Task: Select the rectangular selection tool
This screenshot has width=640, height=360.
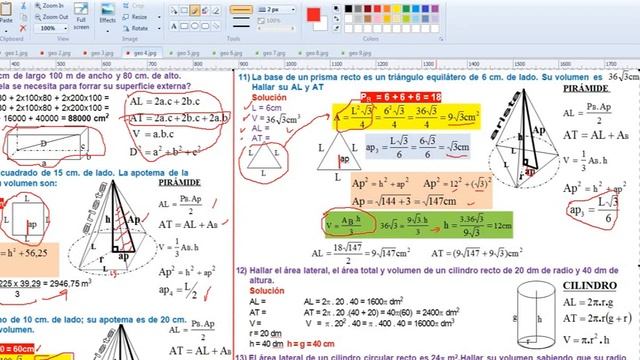Action: pos(184,10)
